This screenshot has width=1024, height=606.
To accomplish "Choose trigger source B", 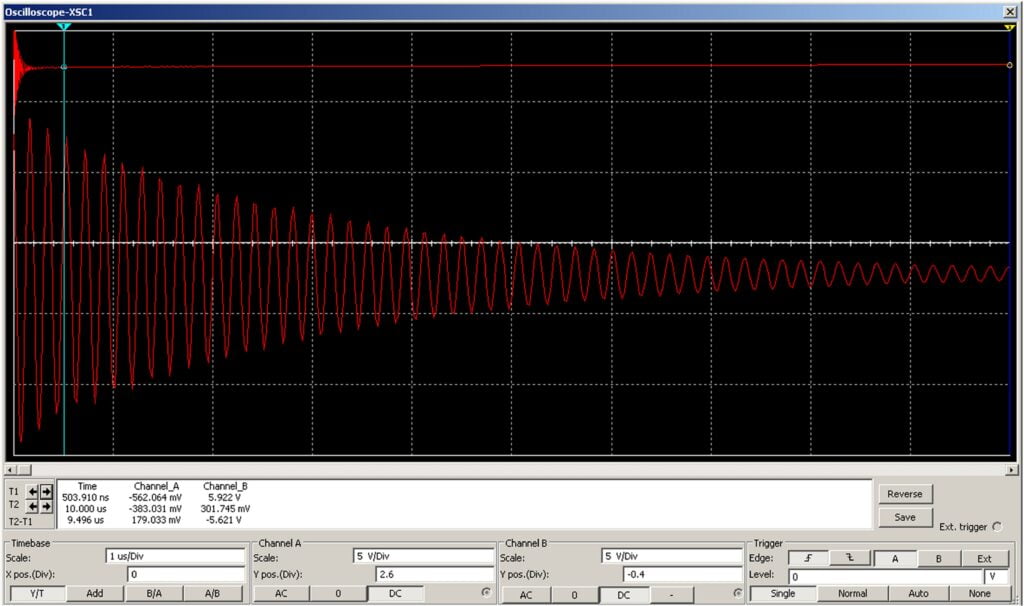I will pyautogui.click(x=938, y=558).
